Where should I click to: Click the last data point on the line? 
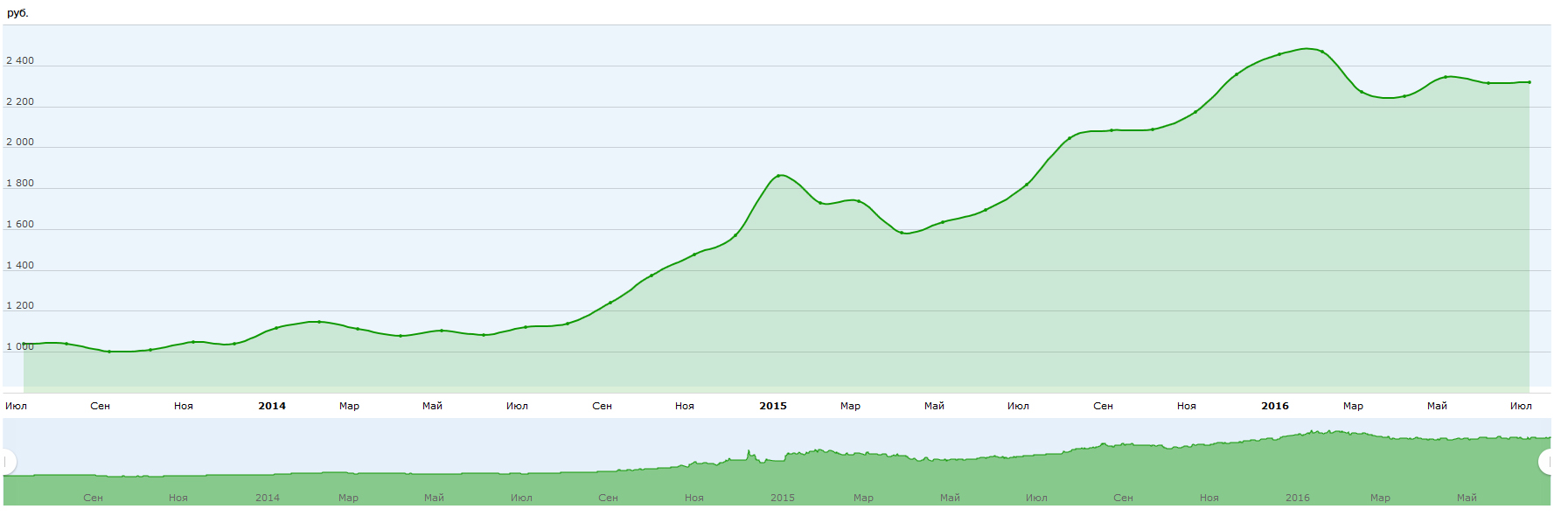pos(1529,82)
